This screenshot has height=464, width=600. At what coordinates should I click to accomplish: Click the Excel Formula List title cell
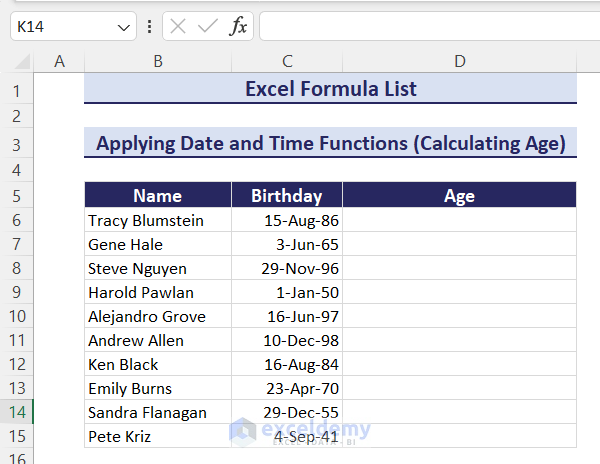[x=330, y=90]
